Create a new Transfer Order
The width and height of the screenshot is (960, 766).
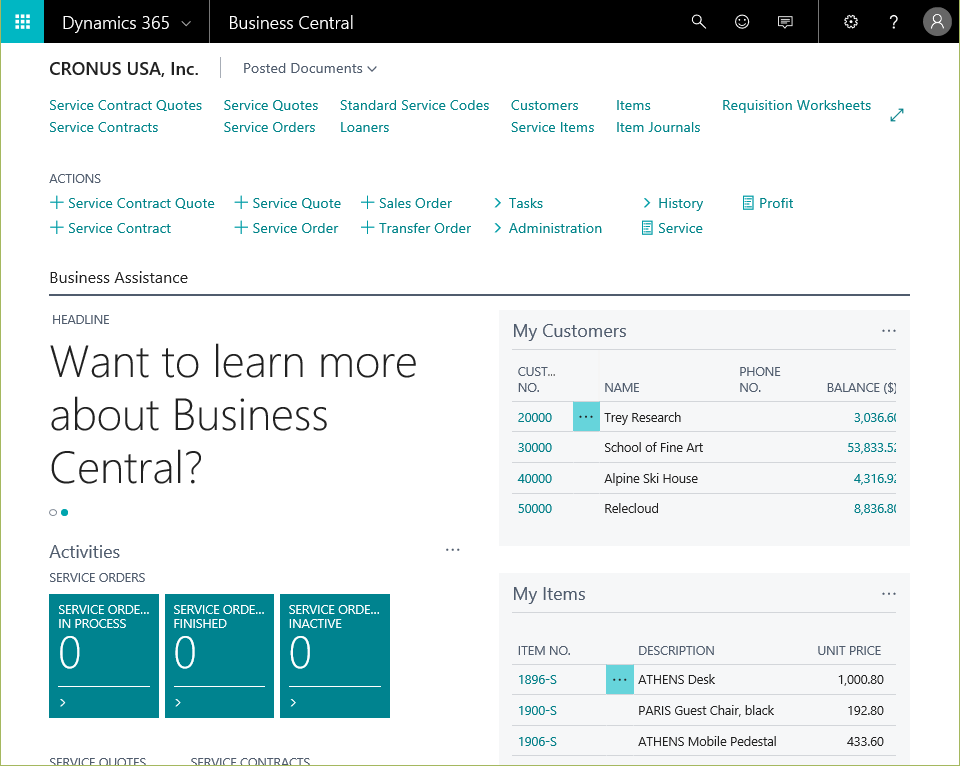(x=416, y=228)
